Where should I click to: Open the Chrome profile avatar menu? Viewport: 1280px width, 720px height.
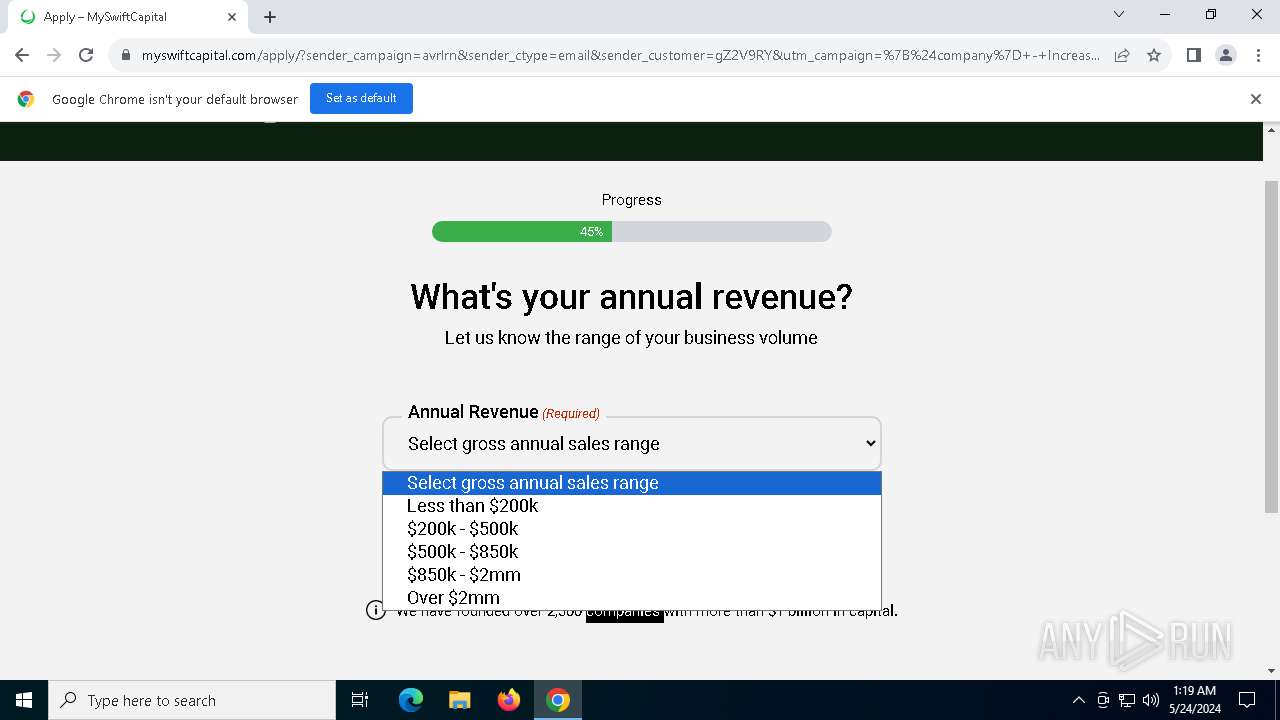coord(1226,55)
